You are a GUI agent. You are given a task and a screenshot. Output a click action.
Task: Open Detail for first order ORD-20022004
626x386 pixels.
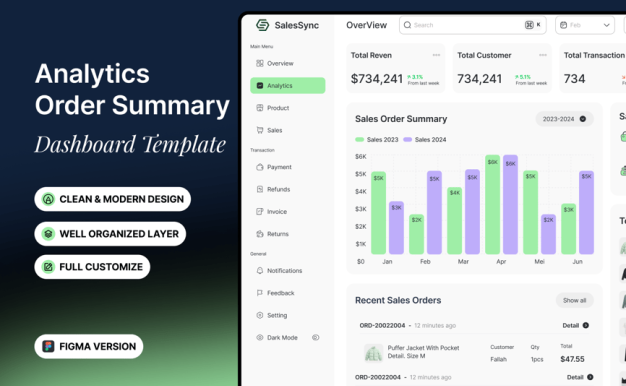coord(576,325)
